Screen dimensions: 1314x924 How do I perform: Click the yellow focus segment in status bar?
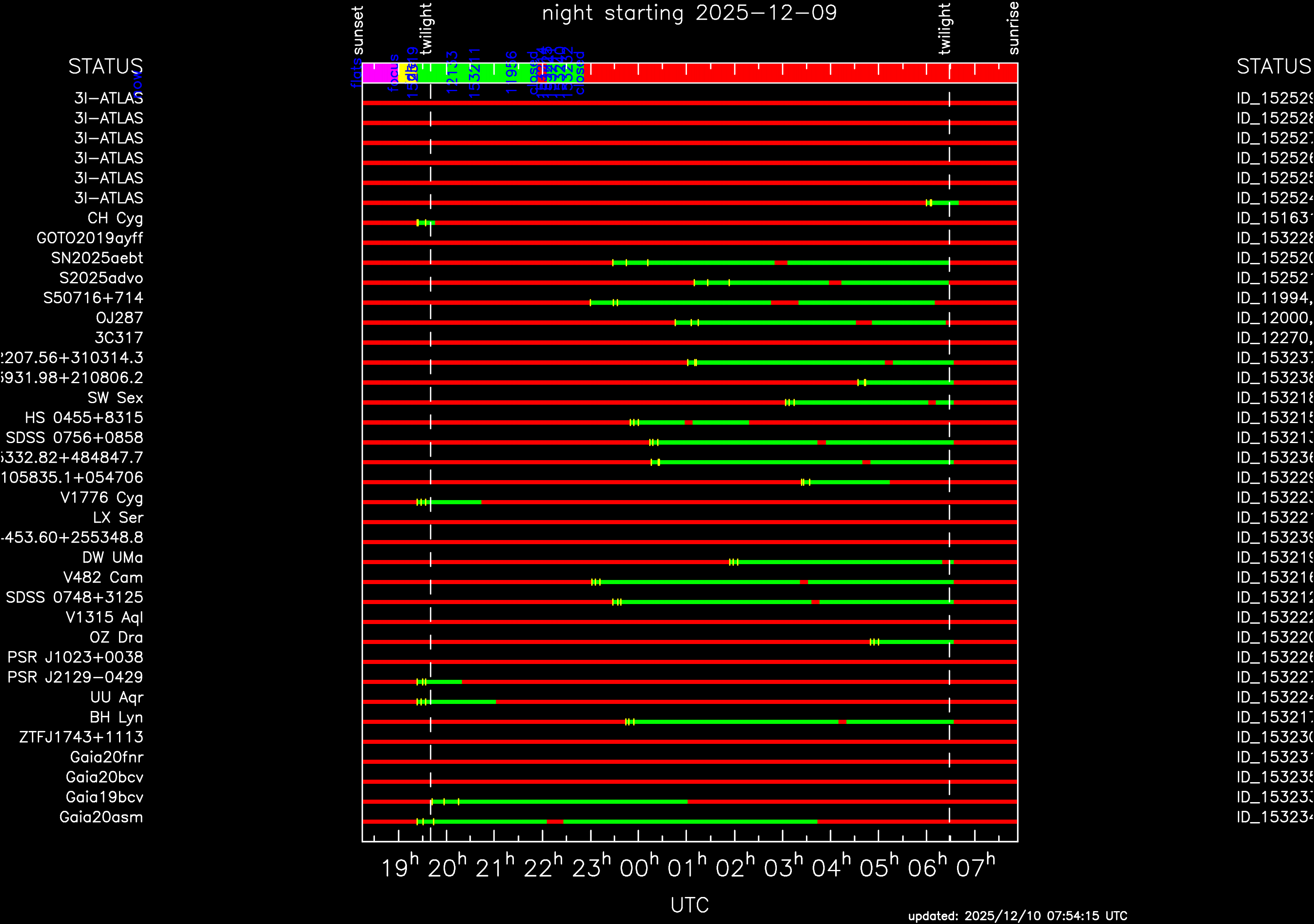click(x=402, y=73)
